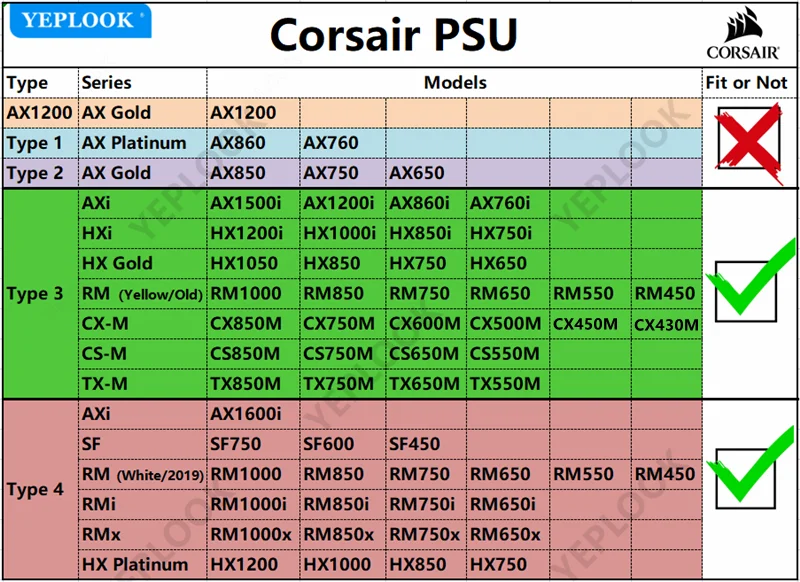Click the Models column header
Screen dimensions: 800x582
tap(455, 83)
